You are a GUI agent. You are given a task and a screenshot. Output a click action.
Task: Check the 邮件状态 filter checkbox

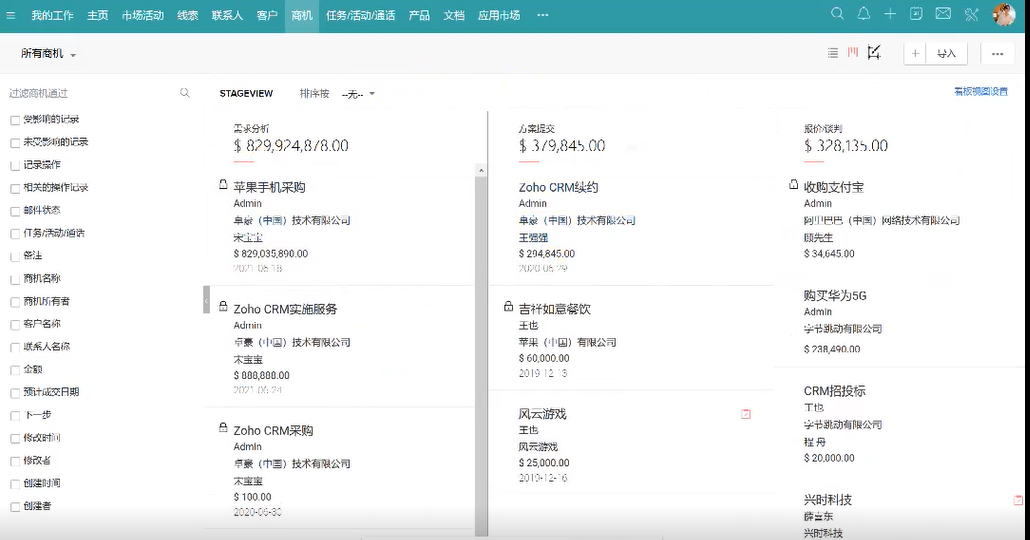pyautogui.click(x=15, y=211)
